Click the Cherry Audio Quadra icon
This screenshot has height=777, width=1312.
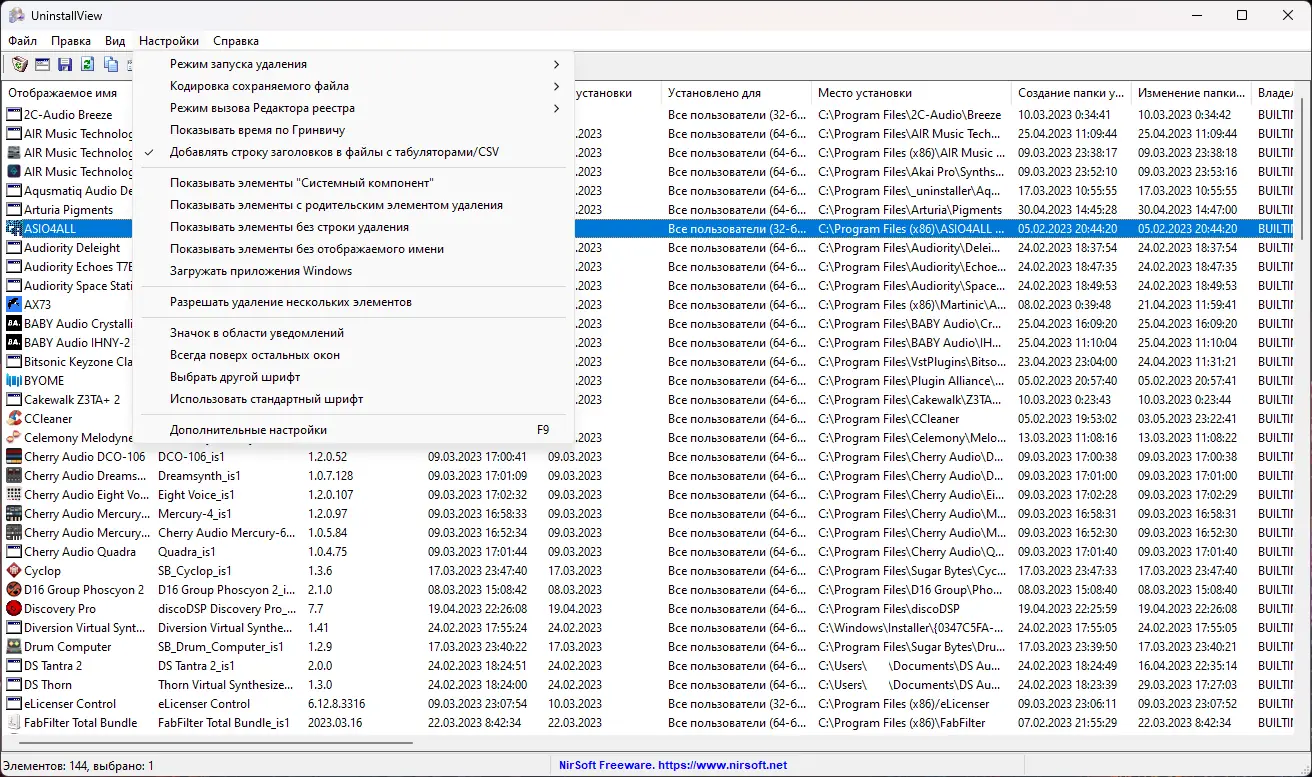[x=14, y=552]
